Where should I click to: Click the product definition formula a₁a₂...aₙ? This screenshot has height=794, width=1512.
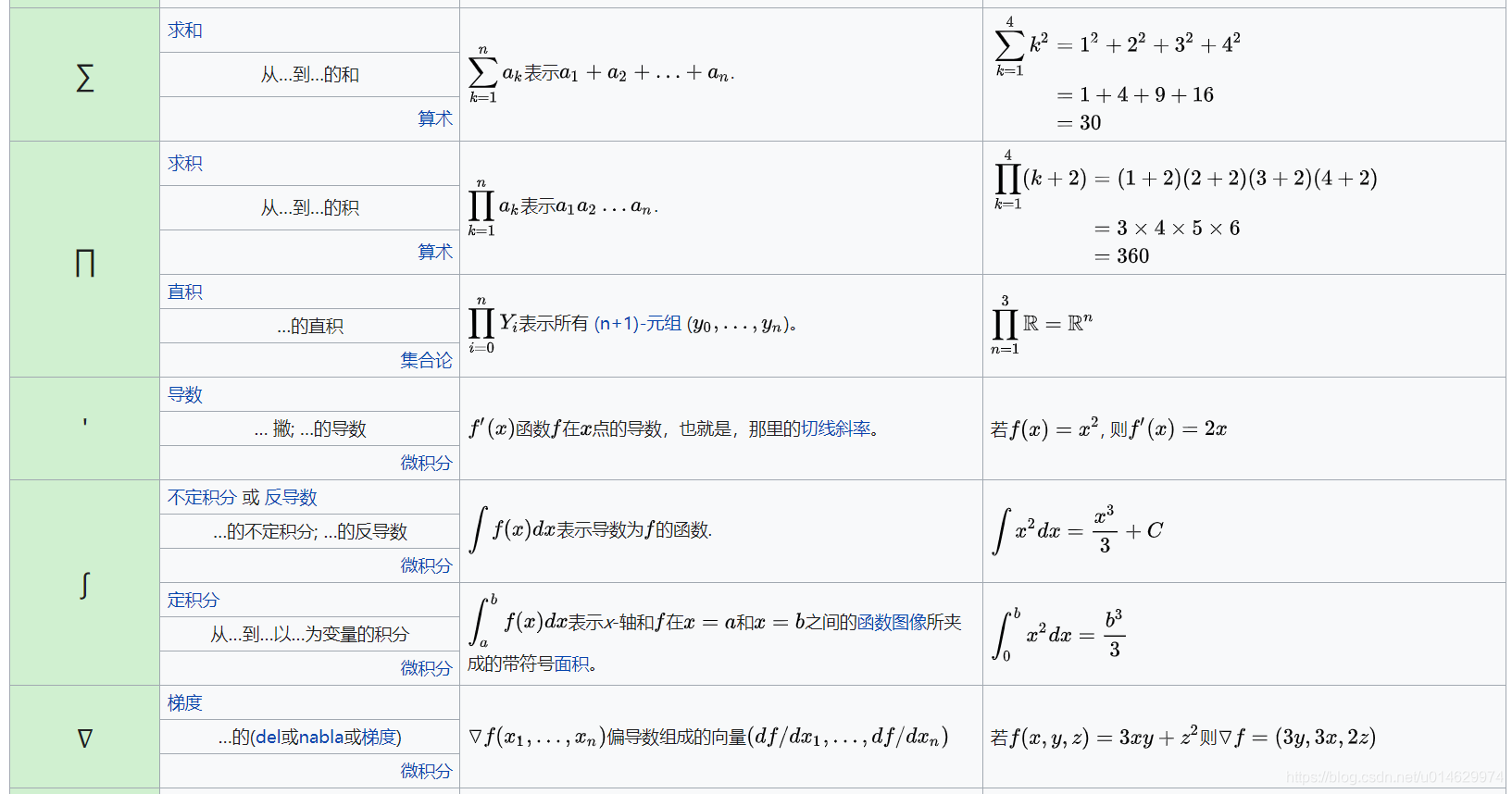pyautogui.click(x=563, y=207)
